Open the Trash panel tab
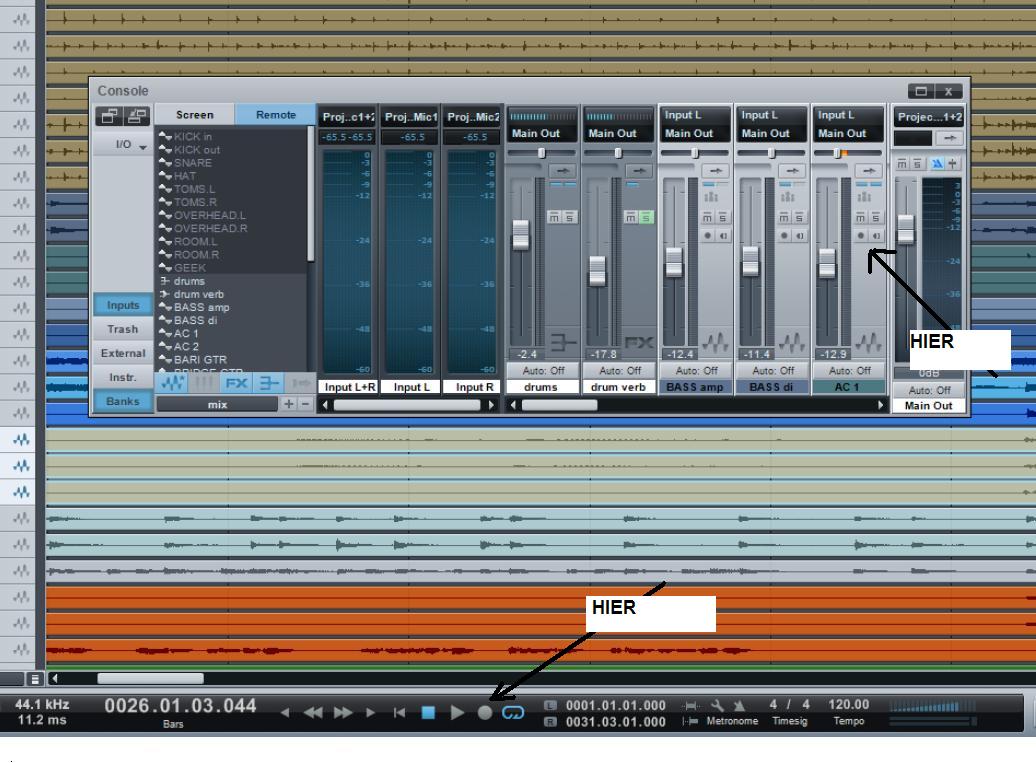Screen dimensions: 1036x763 coord(123,329)
